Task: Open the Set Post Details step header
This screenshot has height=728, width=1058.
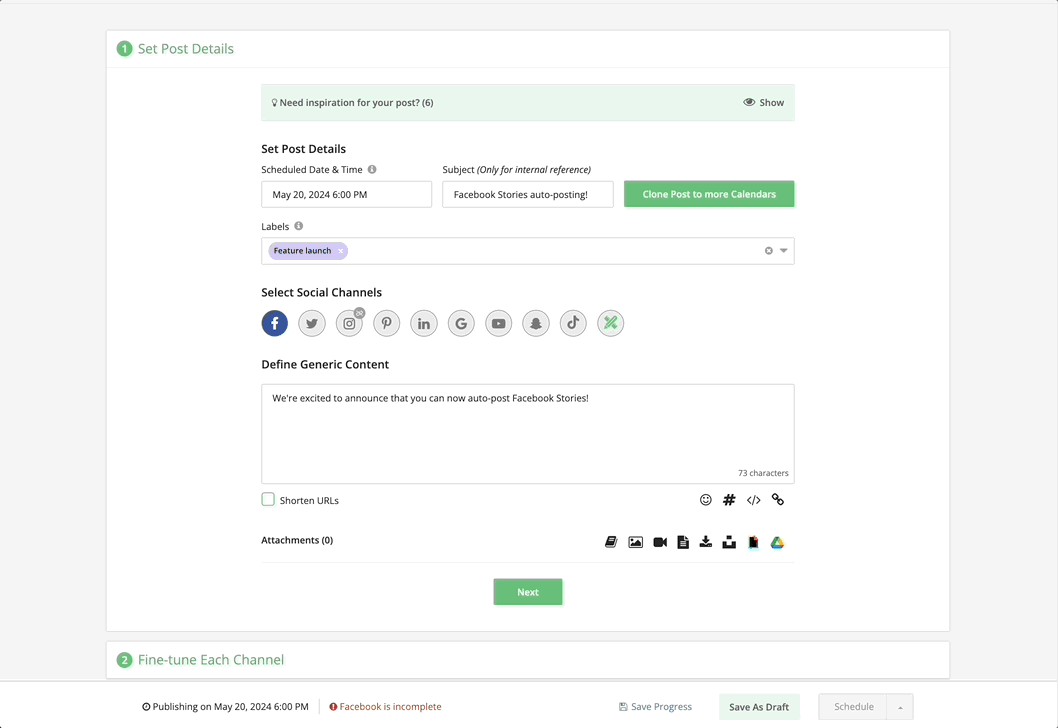Action: click(186, 48)
